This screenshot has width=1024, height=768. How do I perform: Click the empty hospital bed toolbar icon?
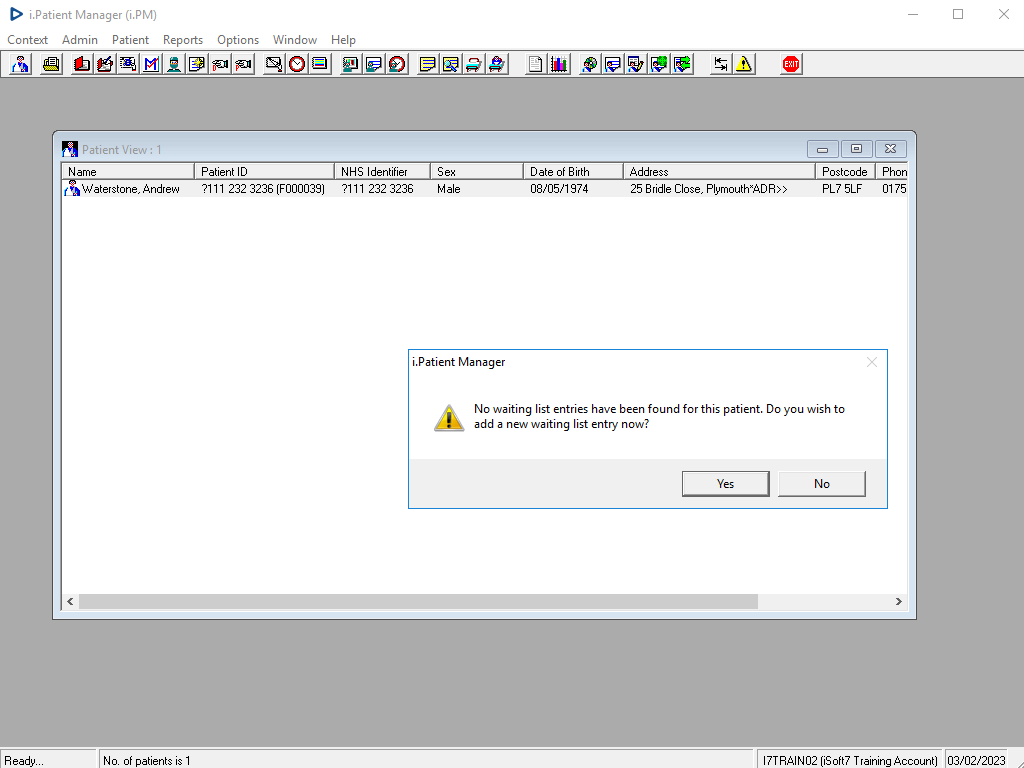(x=474, y=64)
